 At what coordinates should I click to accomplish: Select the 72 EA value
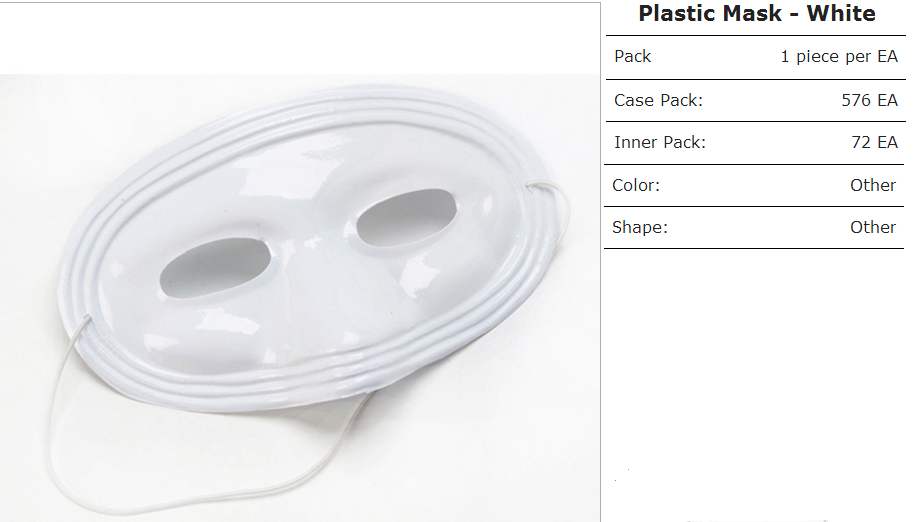(874, 142)
